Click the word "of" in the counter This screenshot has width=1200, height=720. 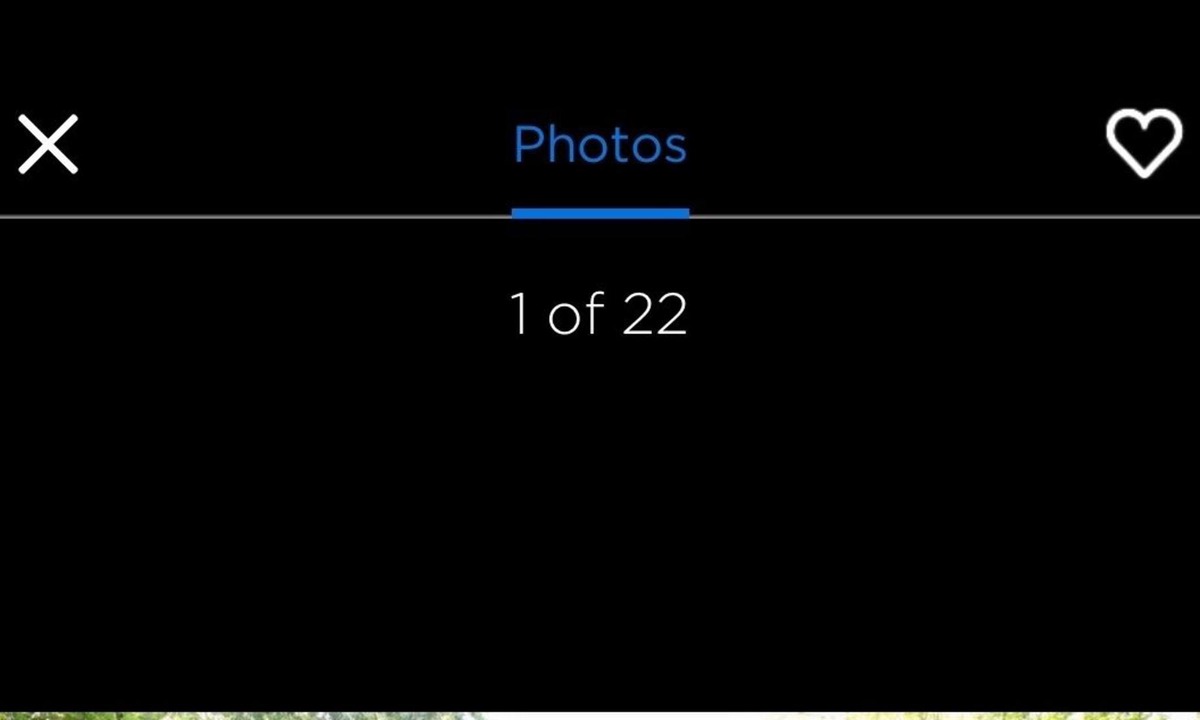577,313
